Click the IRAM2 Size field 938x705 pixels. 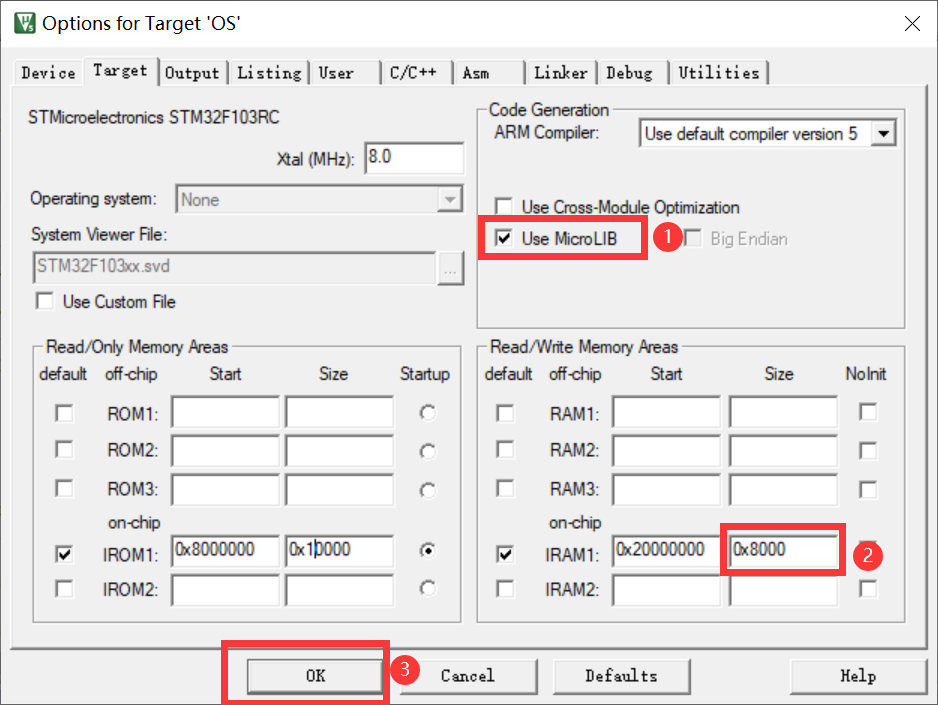[783, 590]
